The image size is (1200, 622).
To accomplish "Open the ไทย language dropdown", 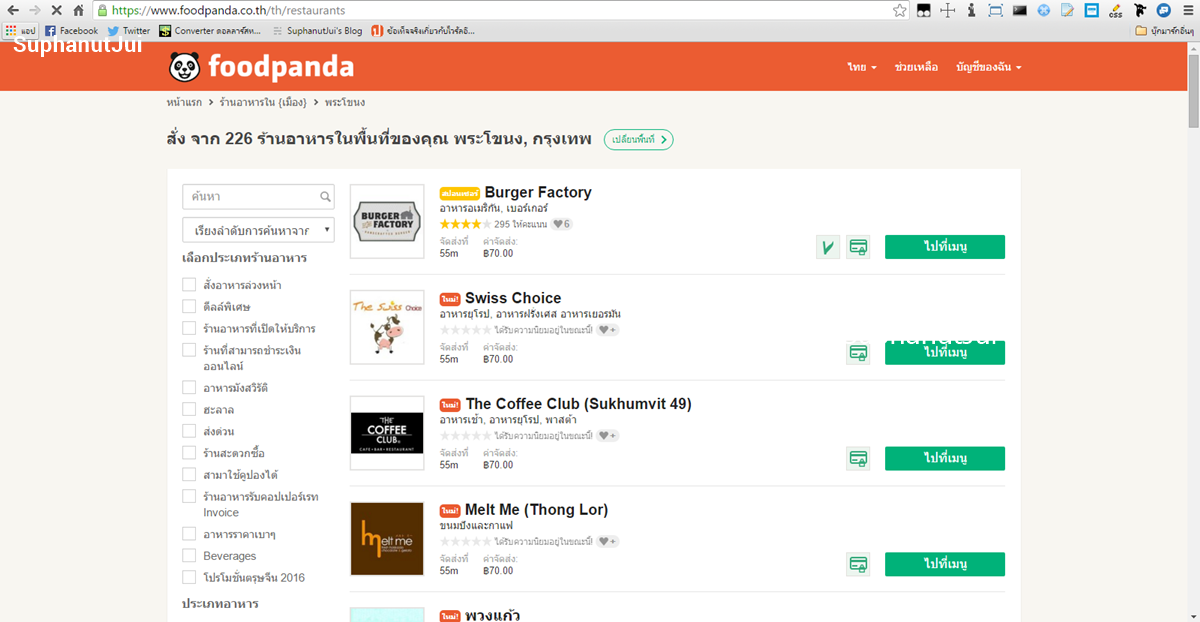I will pos(862,67).
